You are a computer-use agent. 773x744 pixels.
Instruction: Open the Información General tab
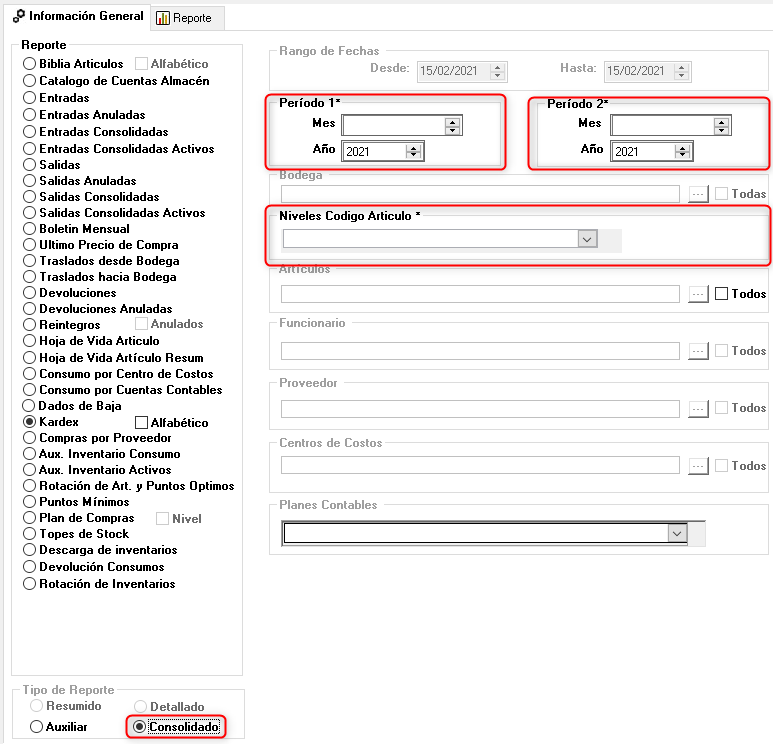78,17
